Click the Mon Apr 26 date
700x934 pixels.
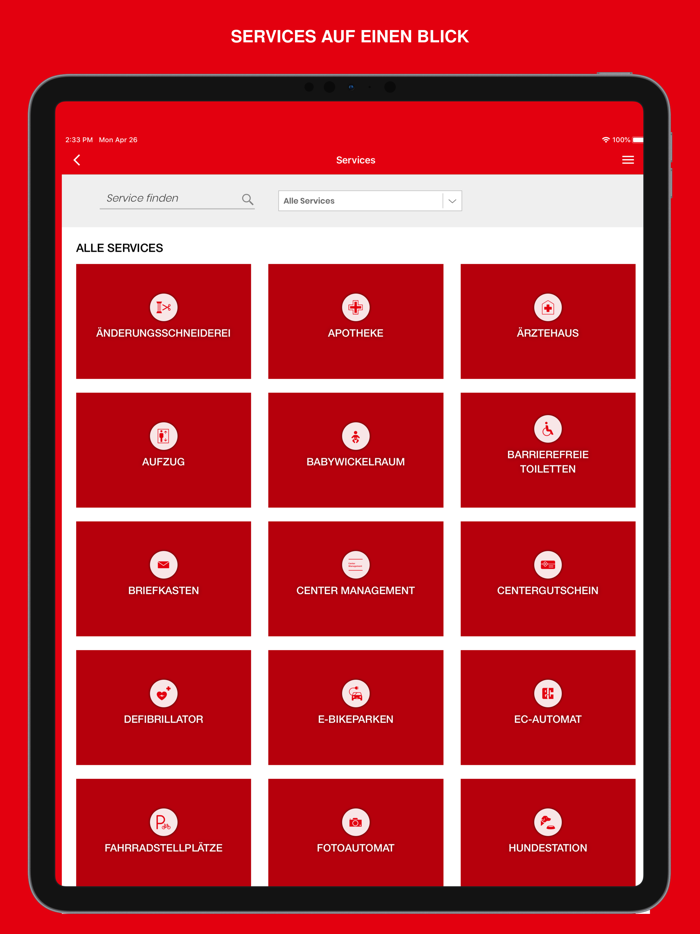click(118, 140)
